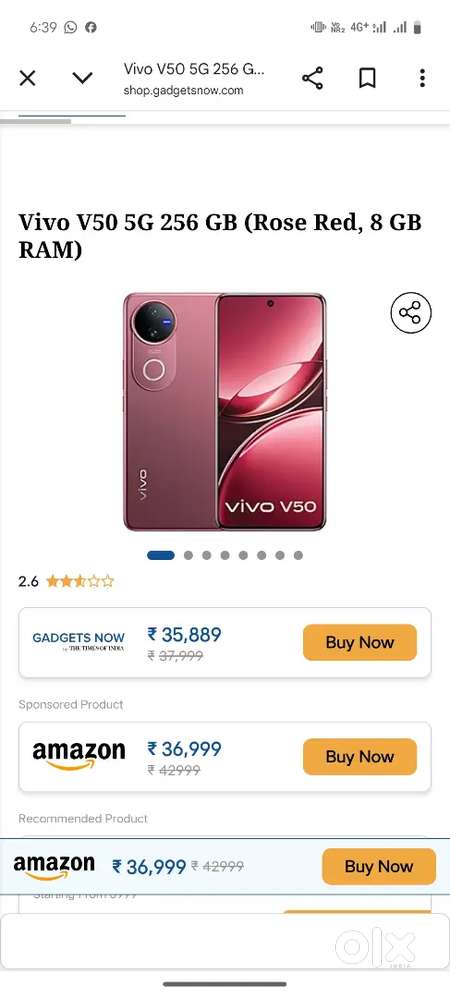Tap the WhatsApp notification icon in status bar
Image resolution: width=450 pixels, height=998 pixels.
pyautogui.click(x=71, y=27)
